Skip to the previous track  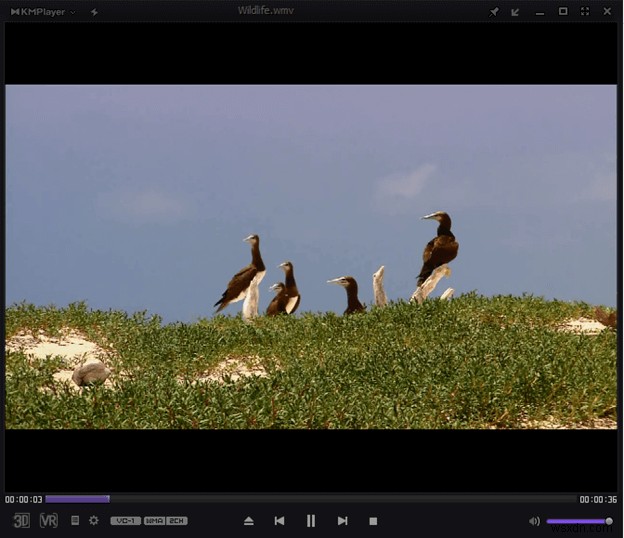(x=280, y=521)
